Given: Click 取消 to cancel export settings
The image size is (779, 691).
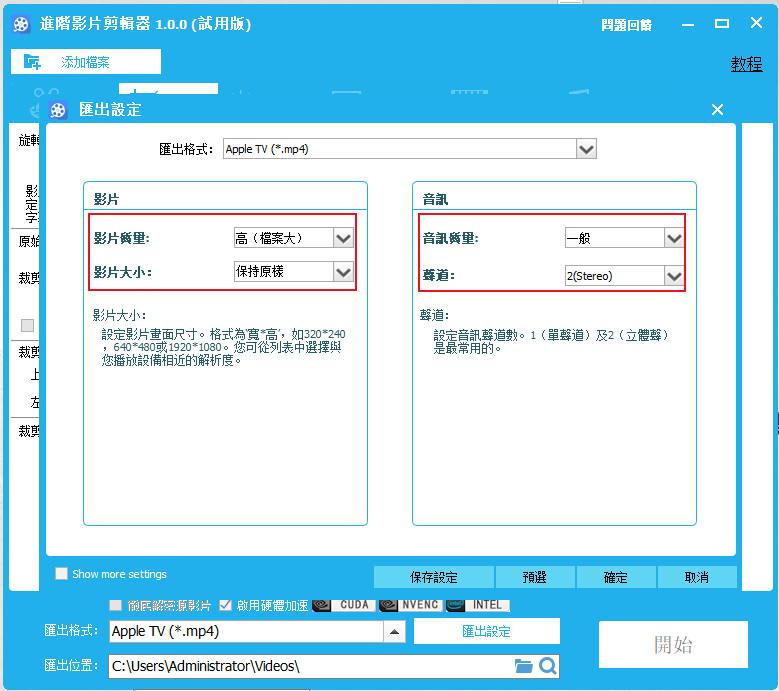Looking at the screenshot, I should click(697, 577).
